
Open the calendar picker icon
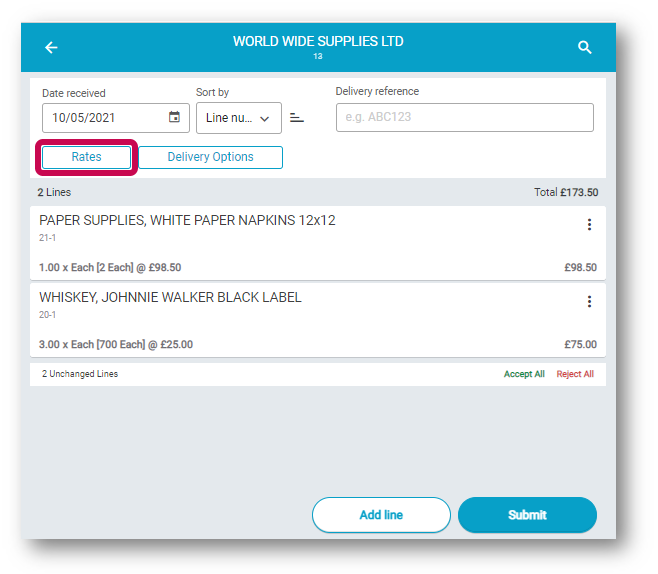pos(174,117)
